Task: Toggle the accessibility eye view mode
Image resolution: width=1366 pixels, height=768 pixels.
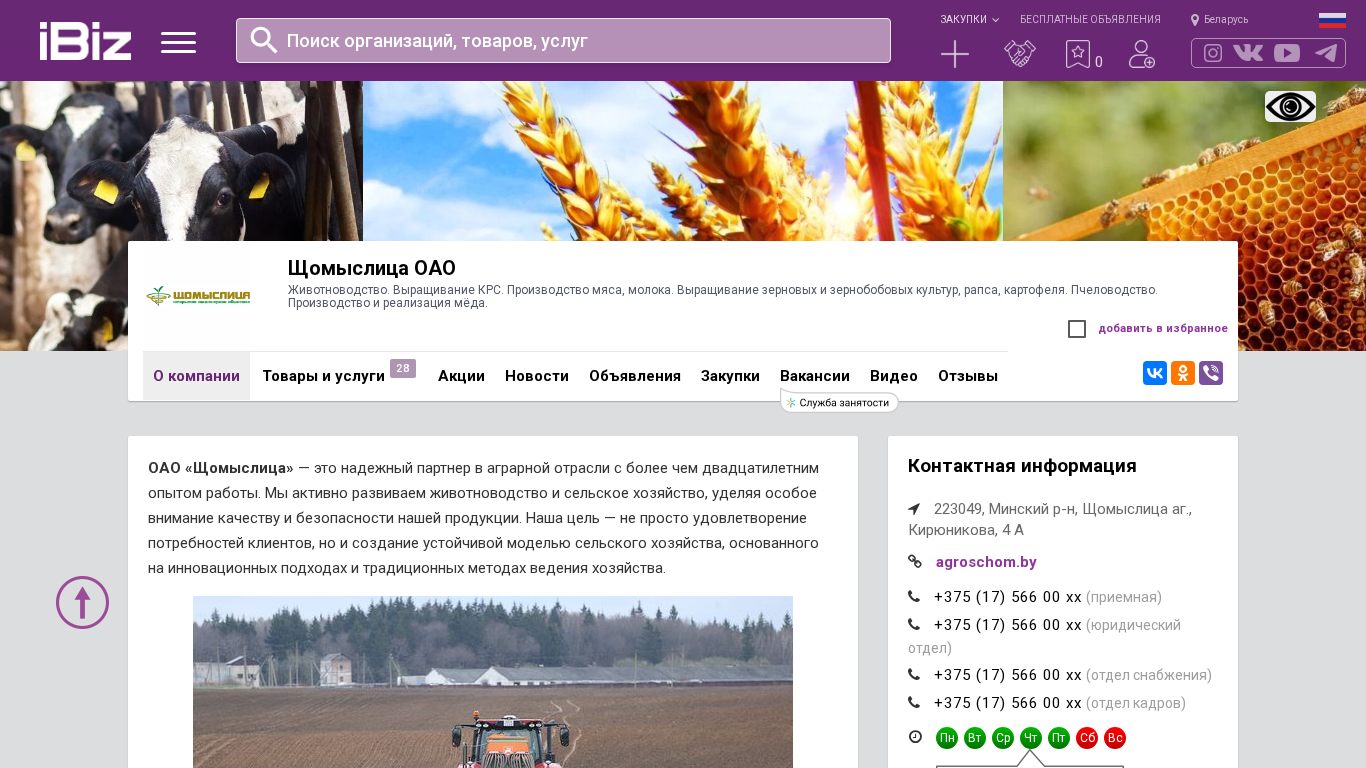Action: click(1290, 106)
